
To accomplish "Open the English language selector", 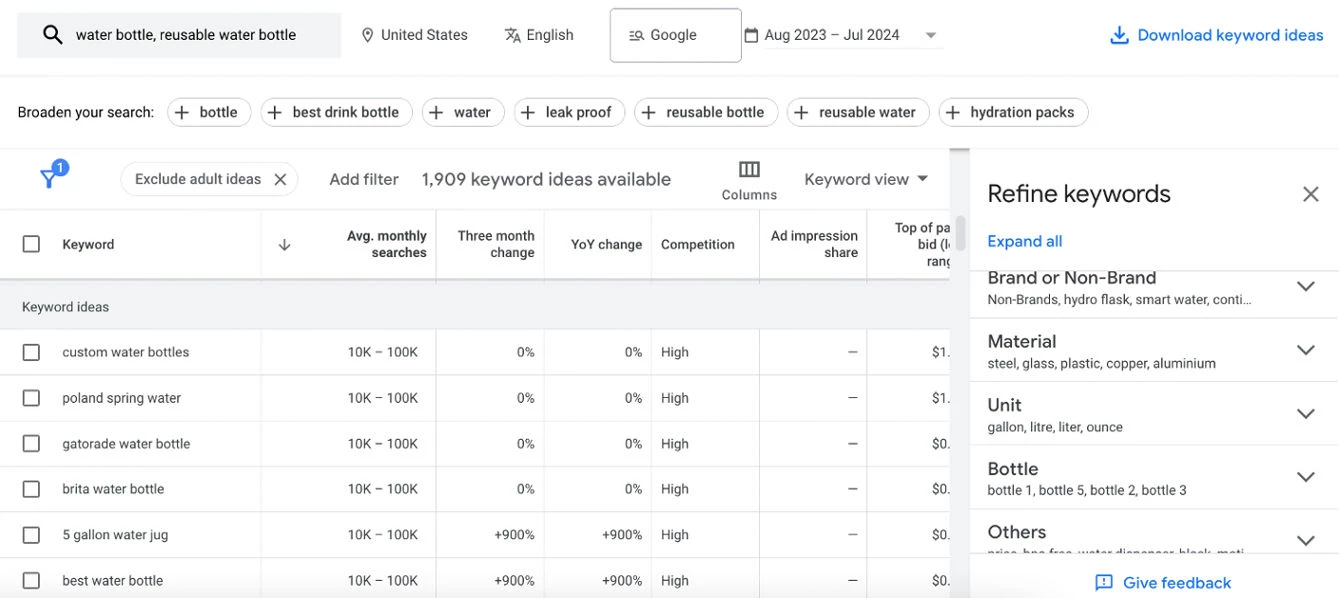I will point(539,35).
